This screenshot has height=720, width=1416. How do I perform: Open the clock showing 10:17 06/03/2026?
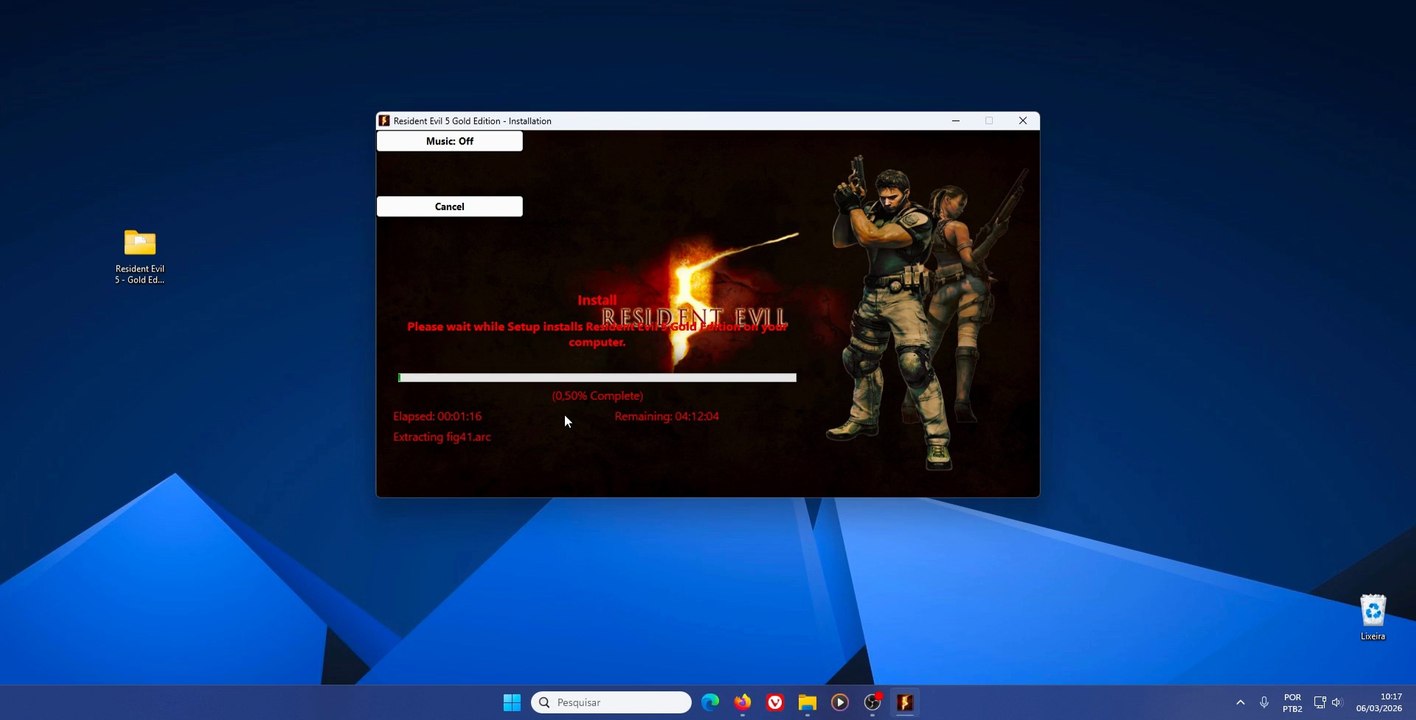coord(1379,702)
